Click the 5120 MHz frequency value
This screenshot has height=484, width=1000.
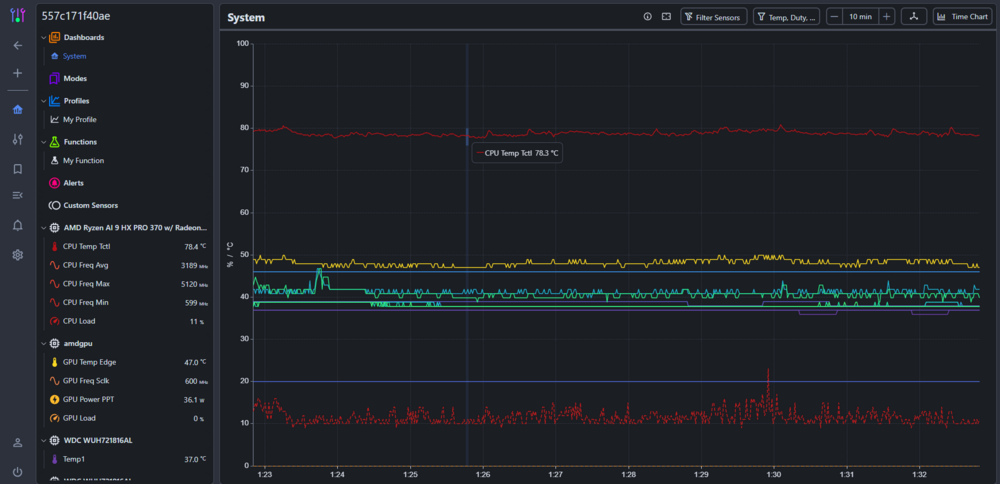point(194,284)
